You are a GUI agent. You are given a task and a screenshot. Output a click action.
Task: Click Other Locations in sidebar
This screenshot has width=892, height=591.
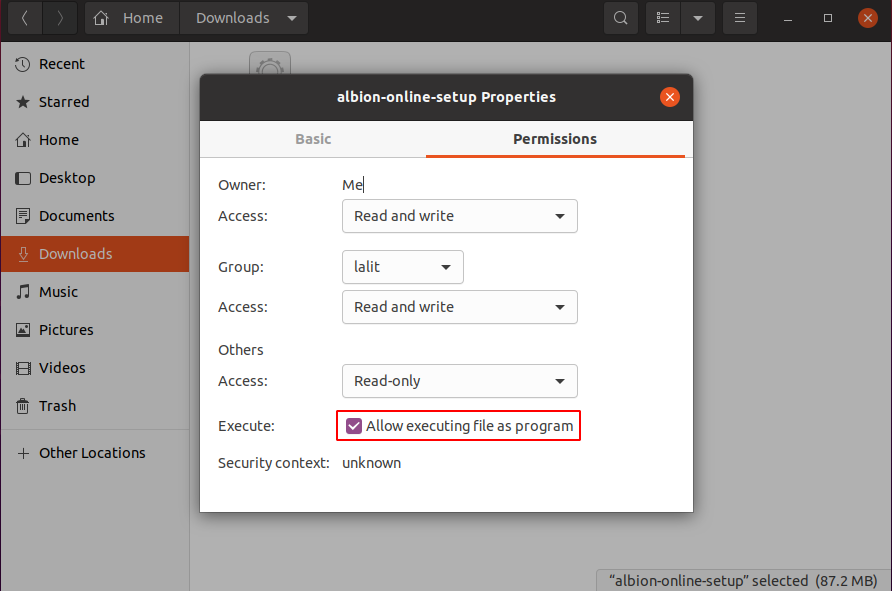pyautogui.click(x=90, y=452)
